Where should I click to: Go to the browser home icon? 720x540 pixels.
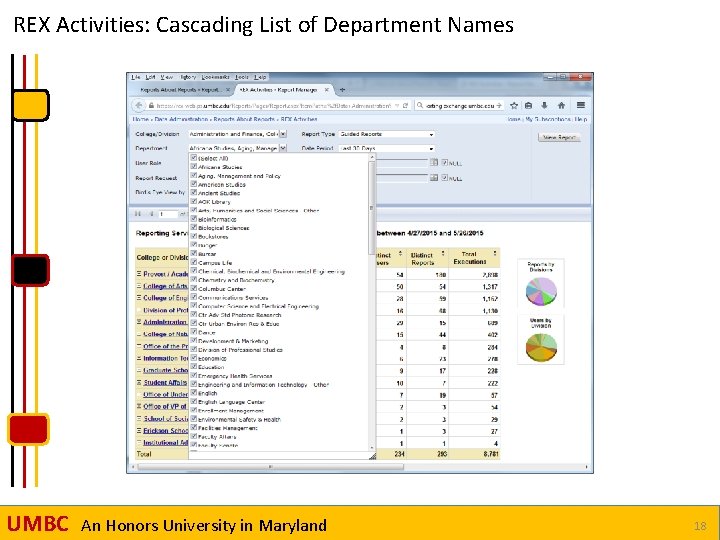[561, 106]
